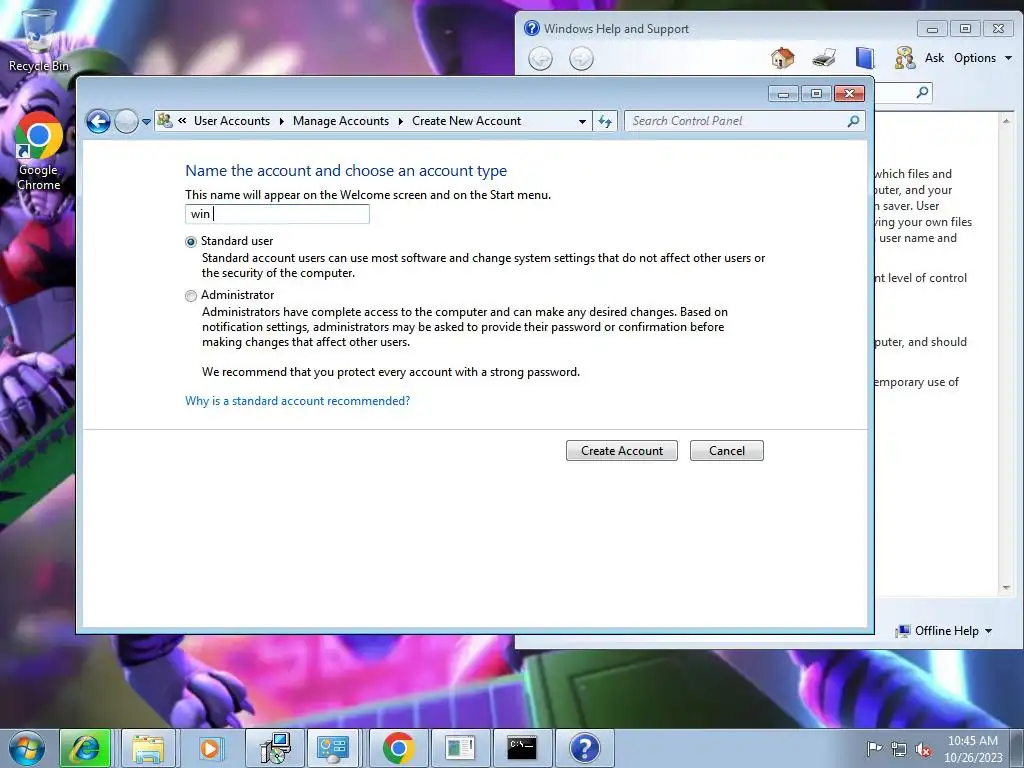Select the Administrator radio button

point(191,296)
